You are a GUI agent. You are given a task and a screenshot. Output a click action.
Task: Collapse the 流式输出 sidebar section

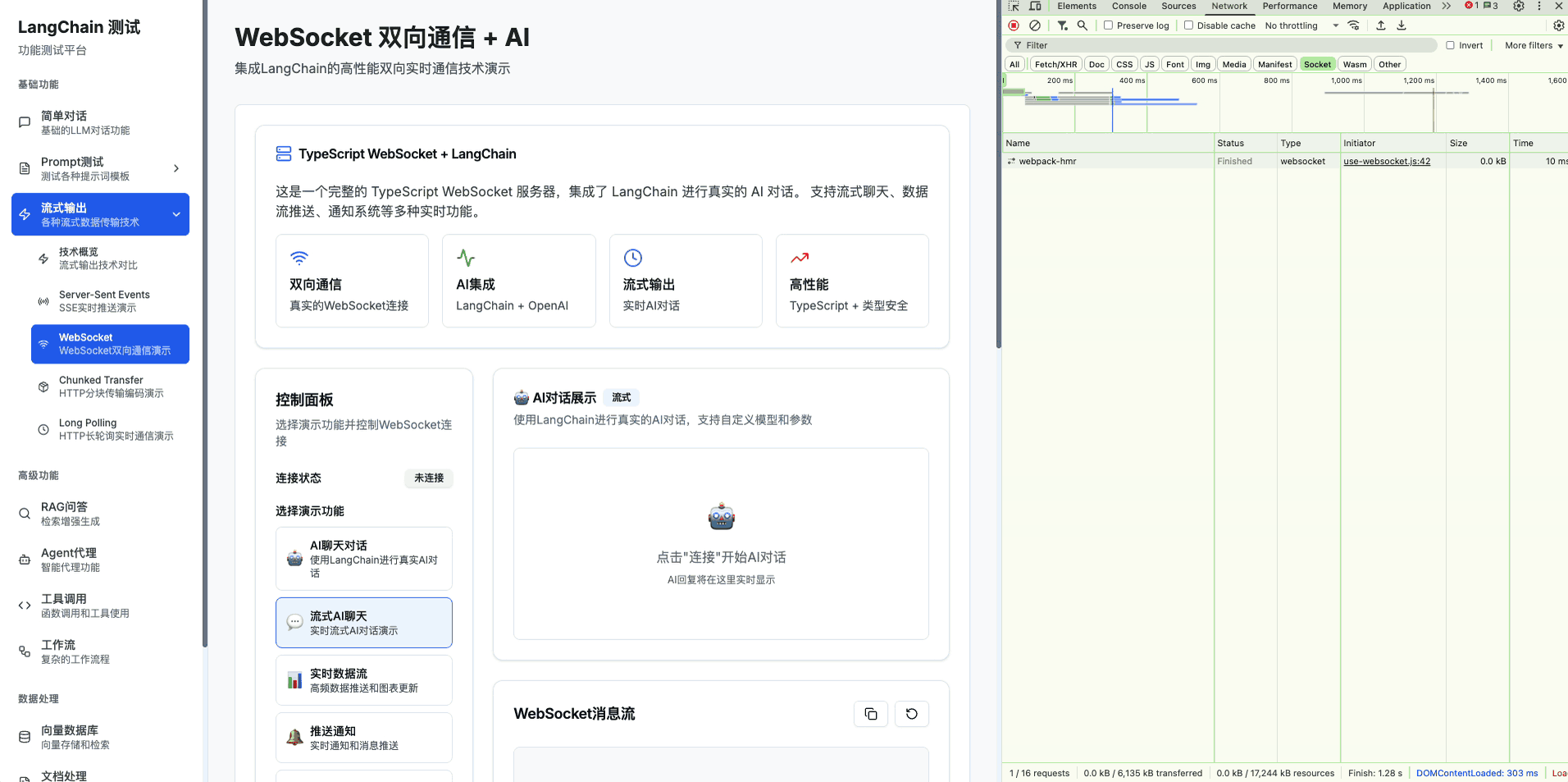tap(176, 214)
